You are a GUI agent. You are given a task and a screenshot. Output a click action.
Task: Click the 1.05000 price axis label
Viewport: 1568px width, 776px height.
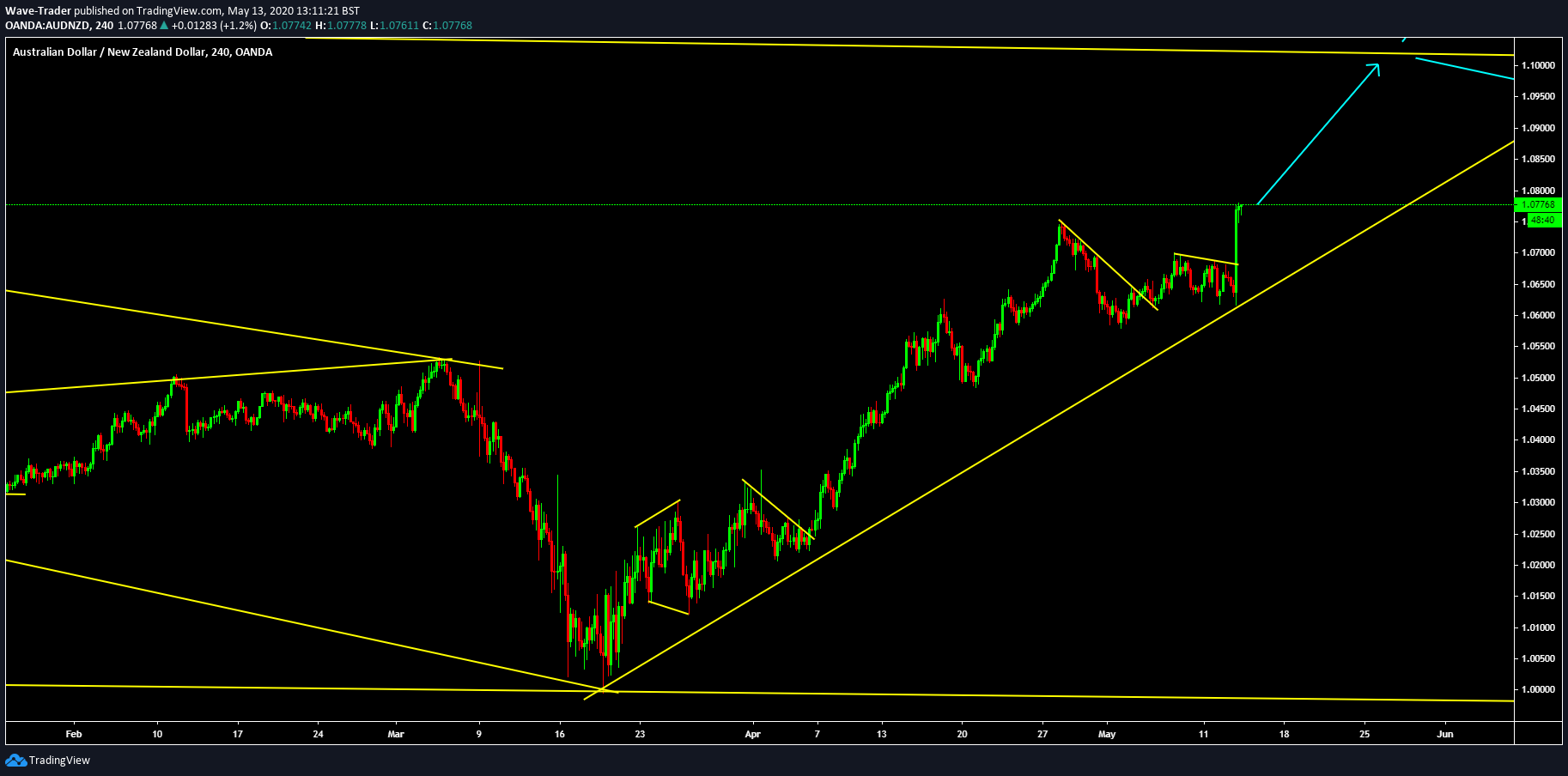(x=1538, y=378)
